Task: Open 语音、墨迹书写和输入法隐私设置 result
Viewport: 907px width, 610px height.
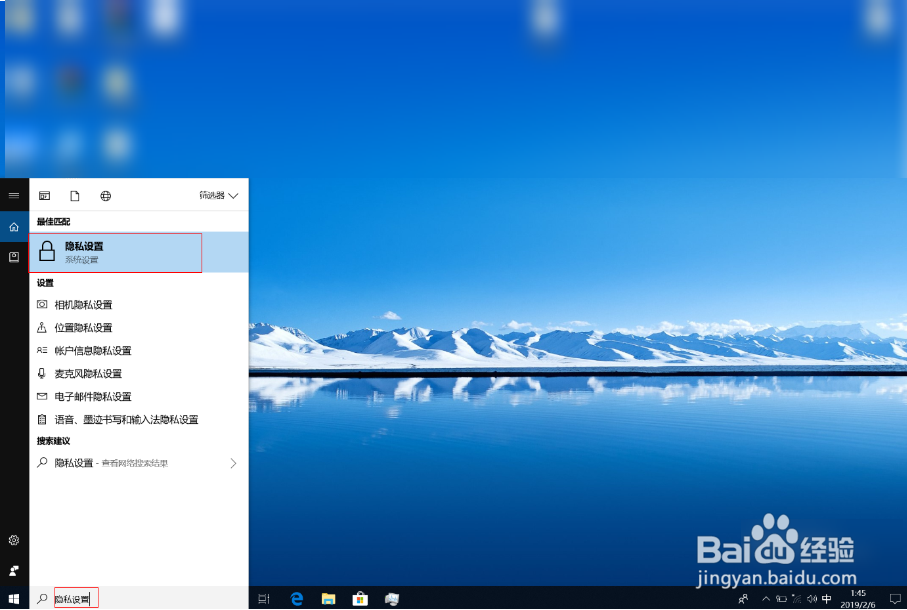Action: 139,420
